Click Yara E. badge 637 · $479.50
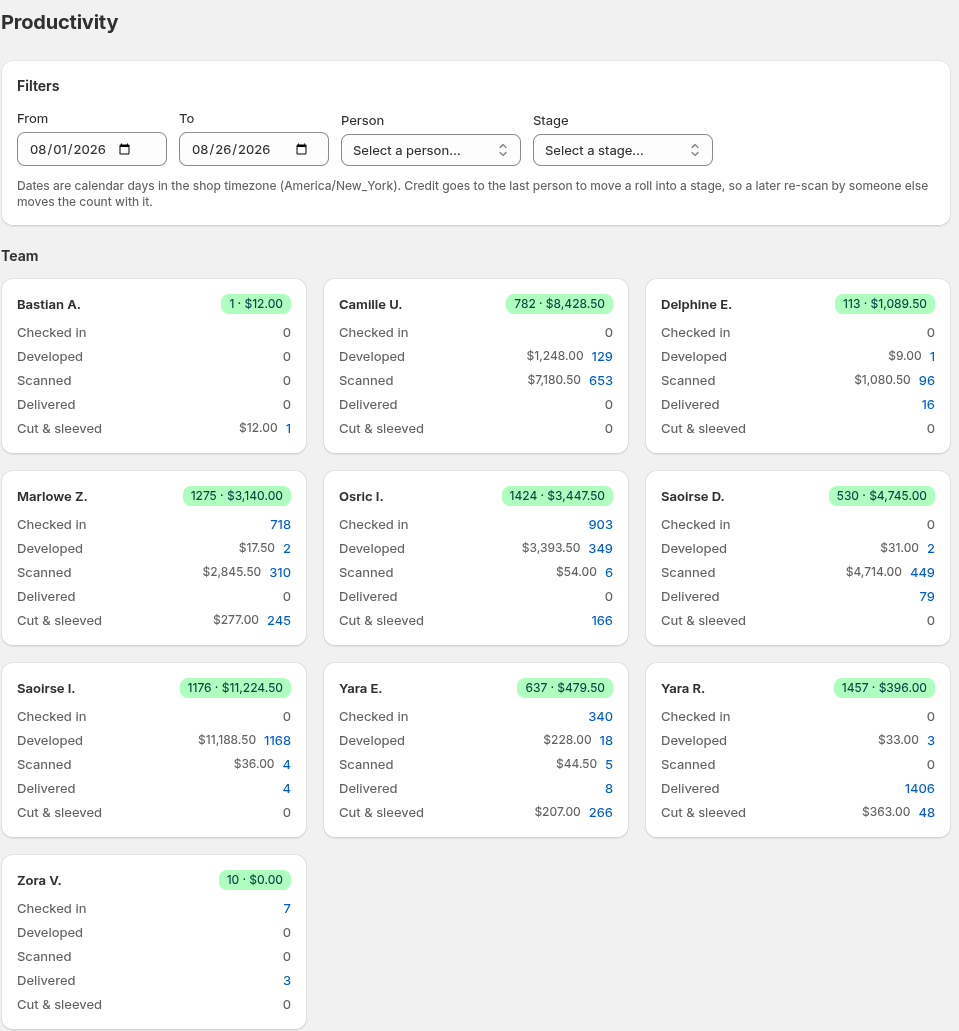Screen dimensions: 959x1031 tap(564, 688)
